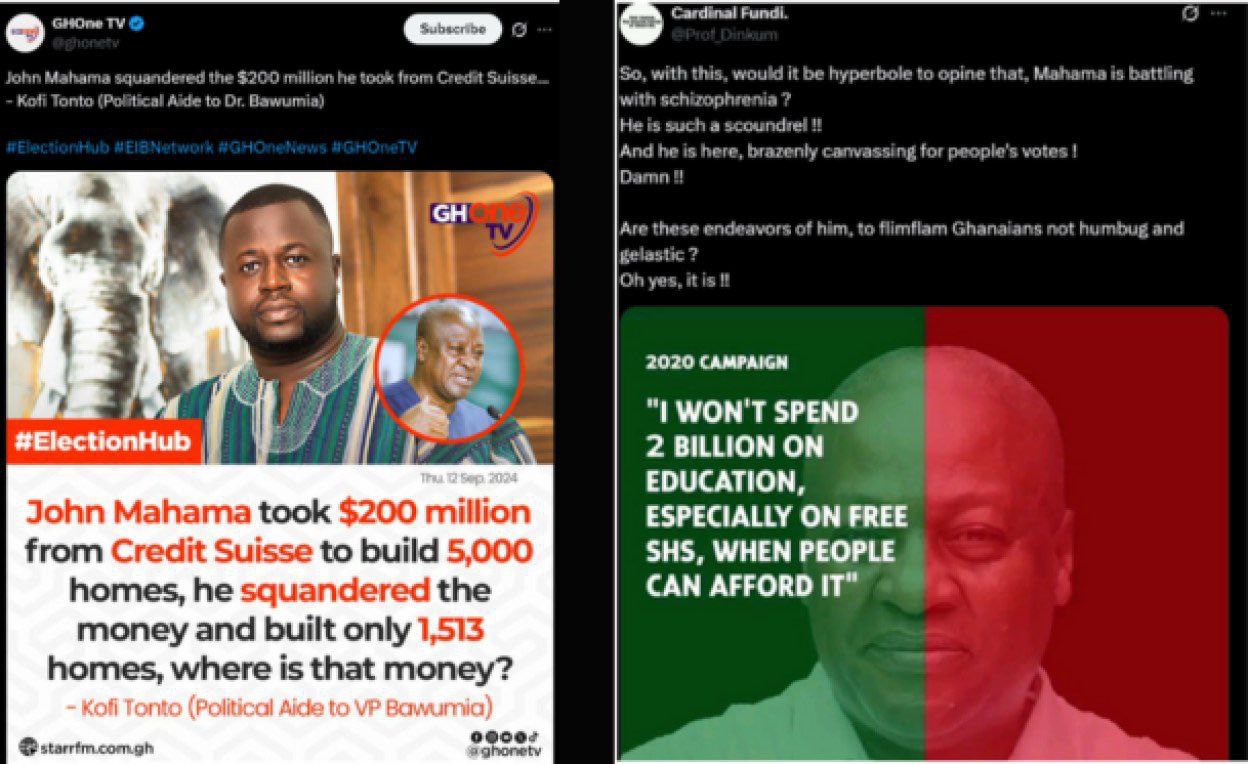This screenshot has height=764, width=1248.
Task: Open the @Prof_Dinkum handle
Action: pos(725,35)
